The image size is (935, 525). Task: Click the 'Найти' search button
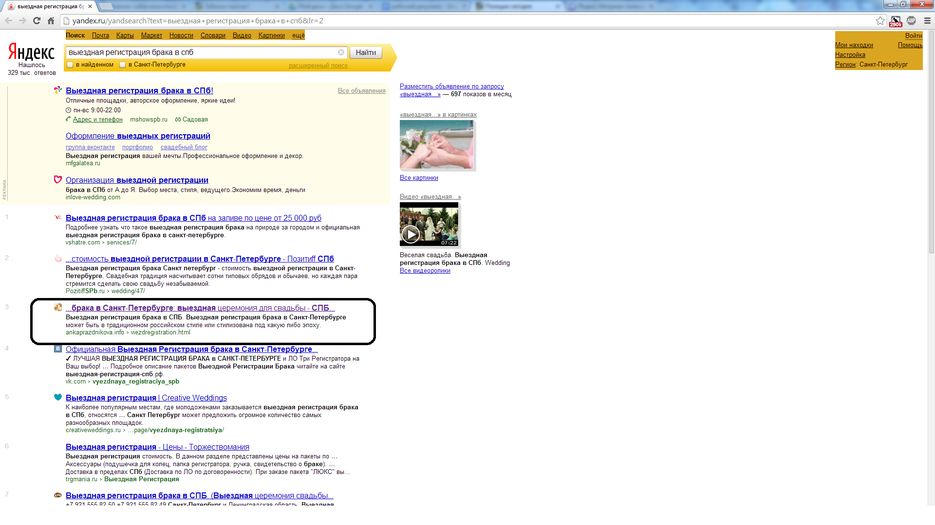coord(366,52)
